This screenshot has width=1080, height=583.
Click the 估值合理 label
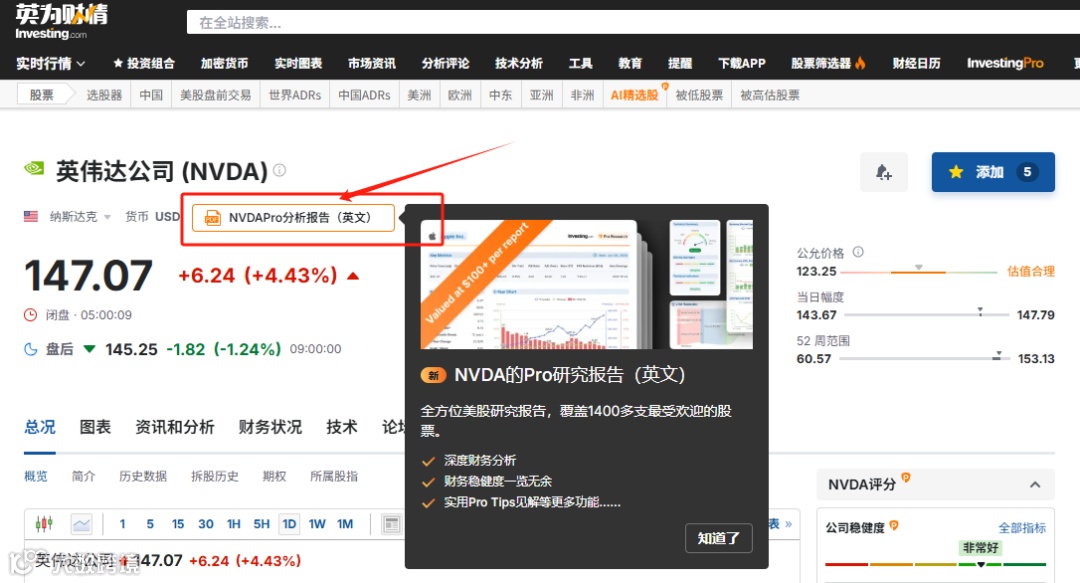[x=1030, y=272]
